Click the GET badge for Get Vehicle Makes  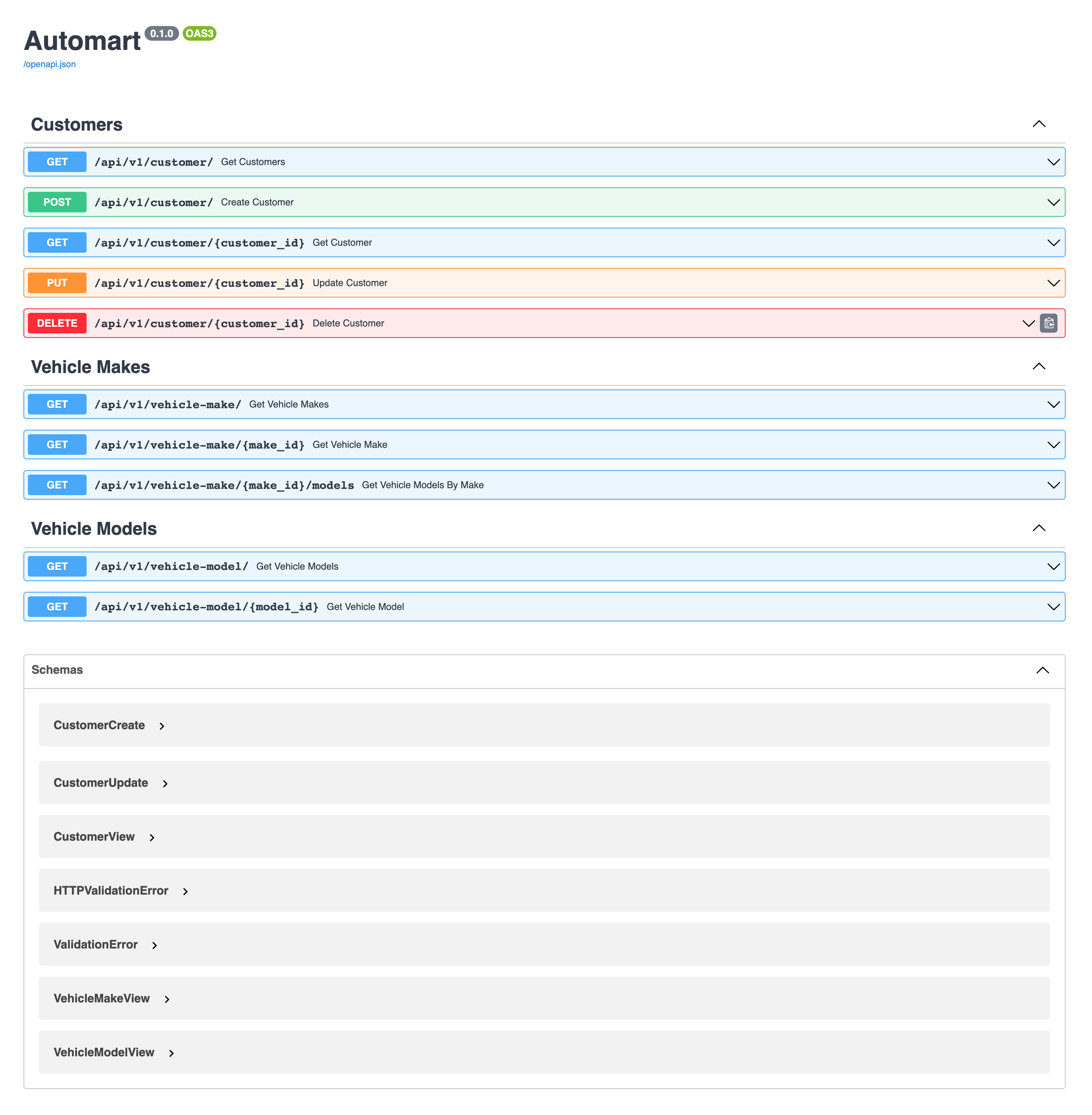click(57, 405)
